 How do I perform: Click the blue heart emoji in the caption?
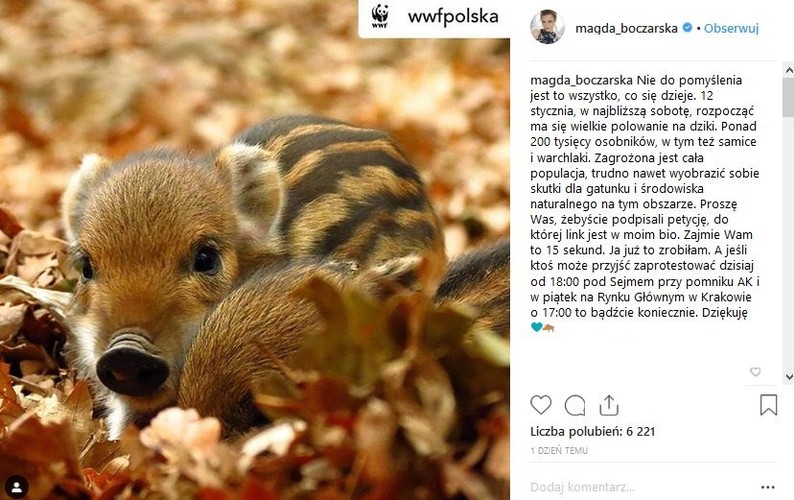click(537, 326)
